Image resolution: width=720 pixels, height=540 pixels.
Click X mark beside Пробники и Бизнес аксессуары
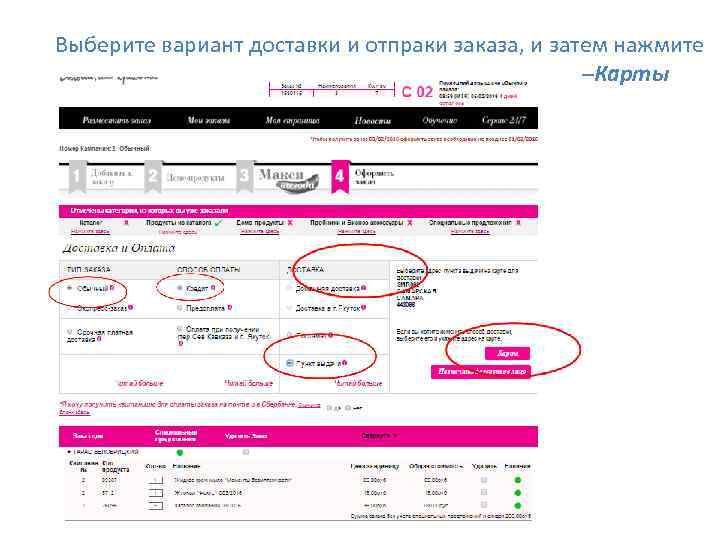point(410,223)
